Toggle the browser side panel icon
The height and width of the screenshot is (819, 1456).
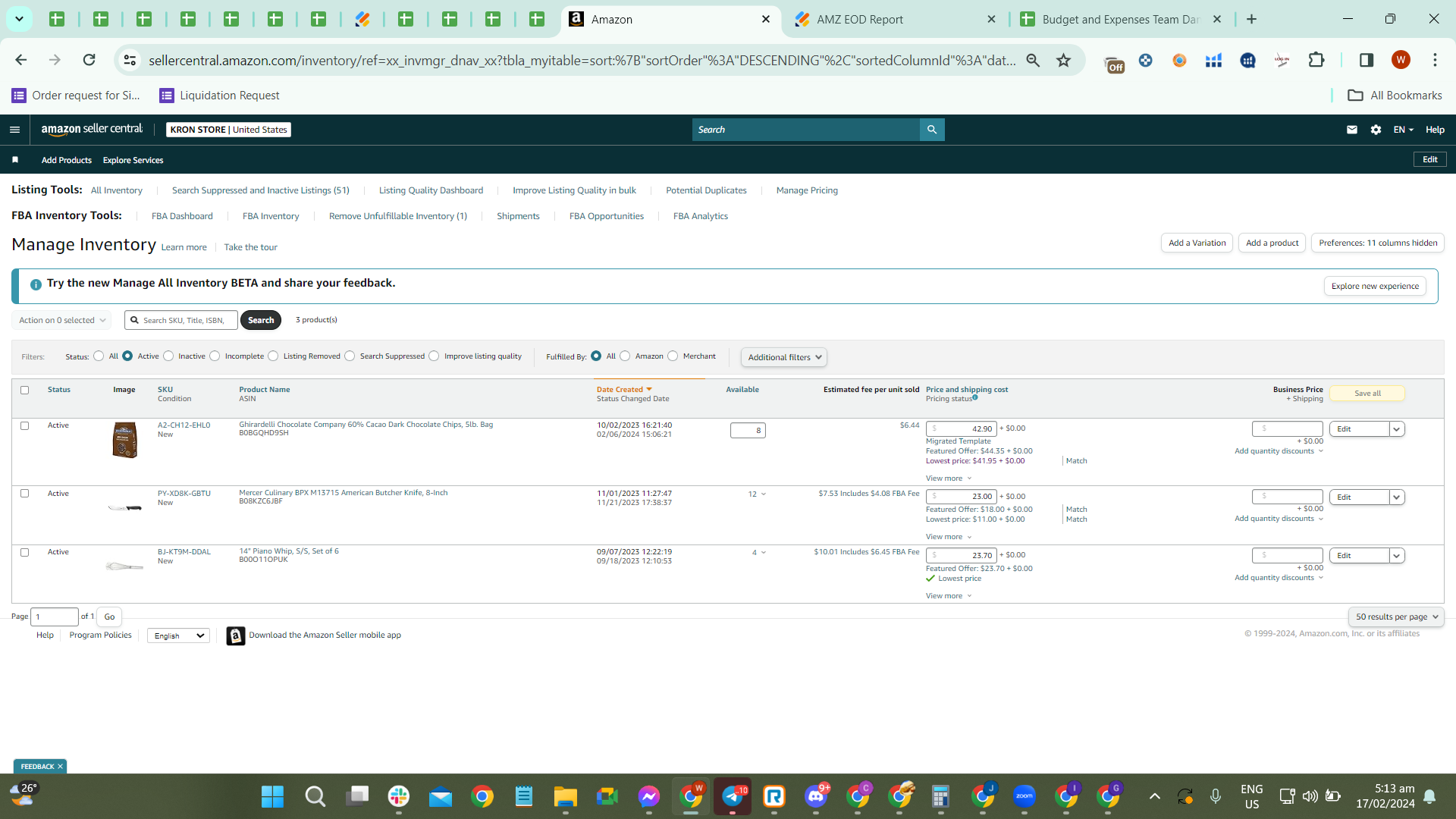coord(1366,60)
